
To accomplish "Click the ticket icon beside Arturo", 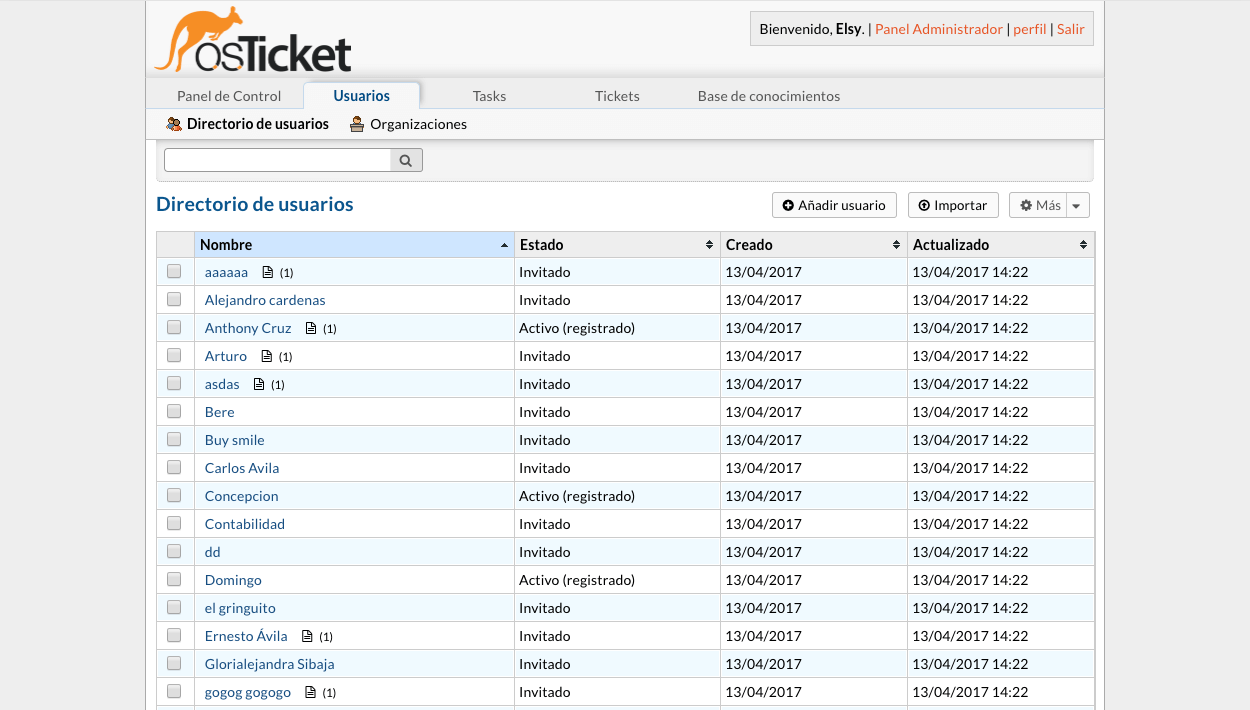I will point(266,356).
